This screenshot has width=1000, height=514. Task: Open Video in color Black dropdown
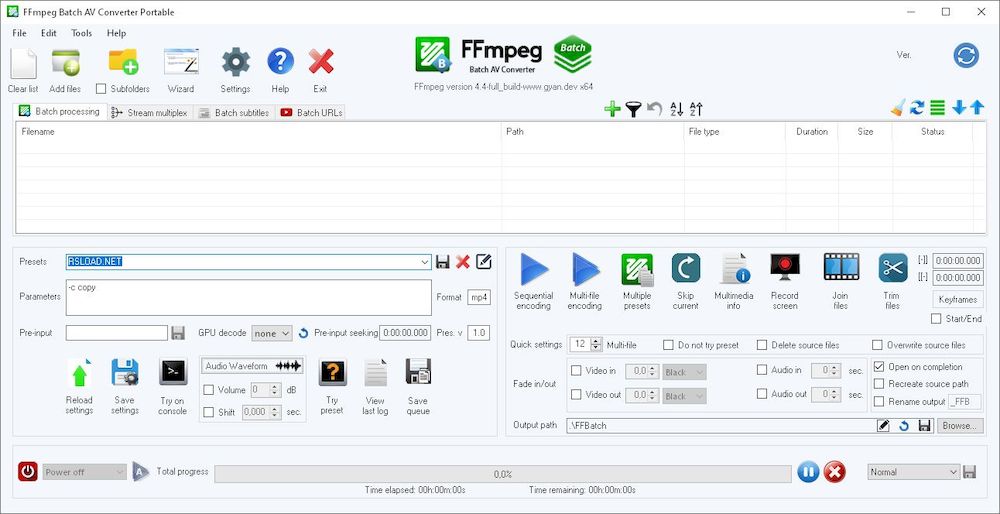point(684,372)
